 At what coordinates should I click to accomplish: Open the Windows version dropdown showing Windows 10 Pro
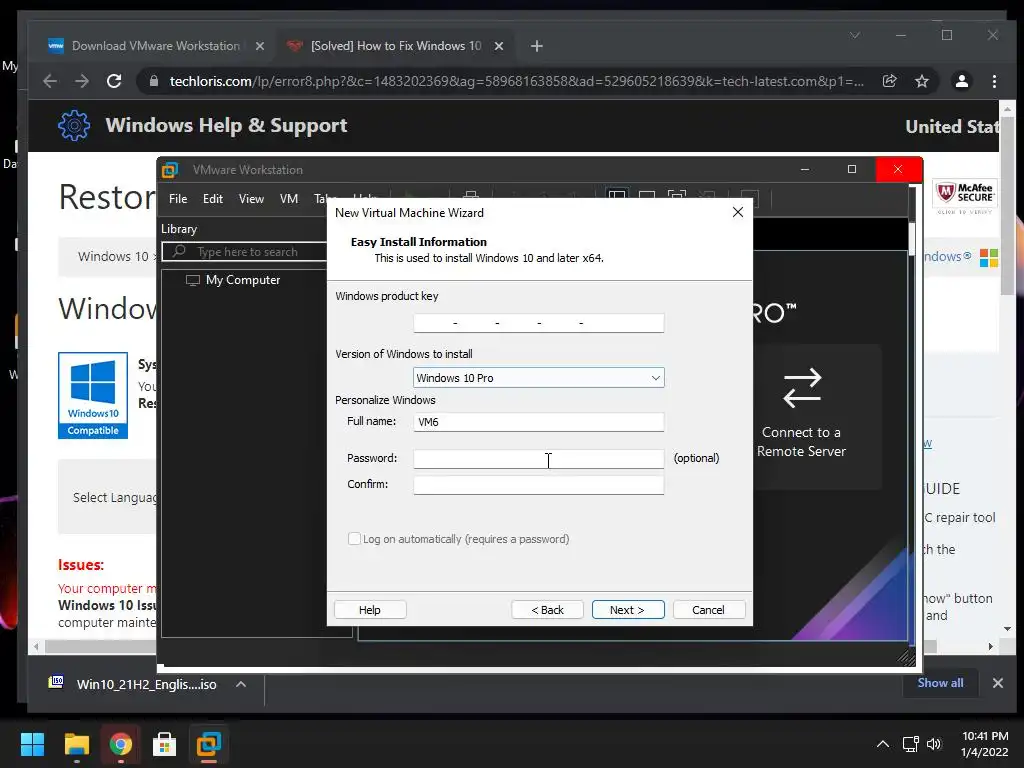click(x=539, y=377)
